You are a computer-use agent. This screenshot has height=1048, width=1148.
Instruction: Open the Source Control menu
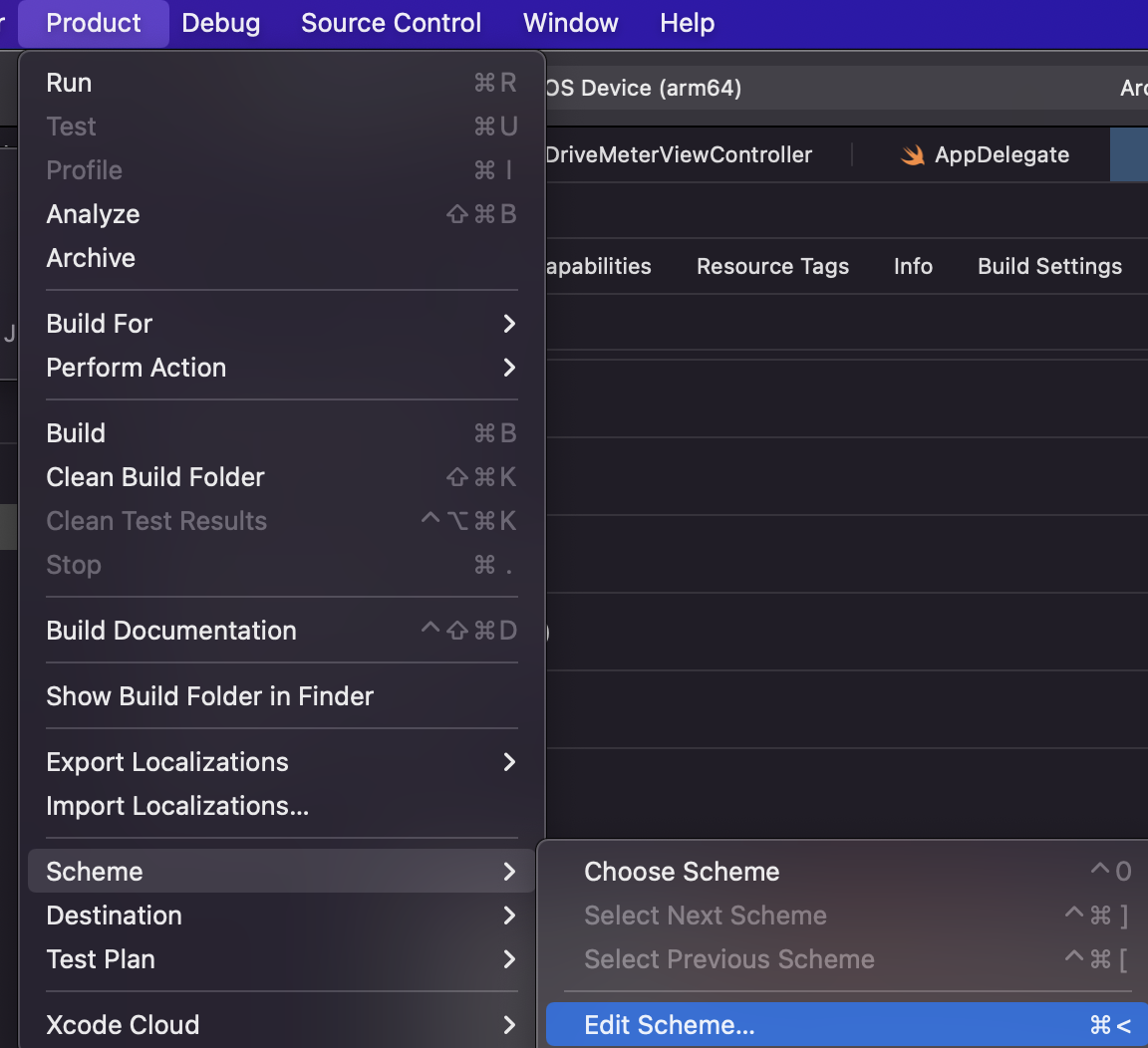pos(391,24)
